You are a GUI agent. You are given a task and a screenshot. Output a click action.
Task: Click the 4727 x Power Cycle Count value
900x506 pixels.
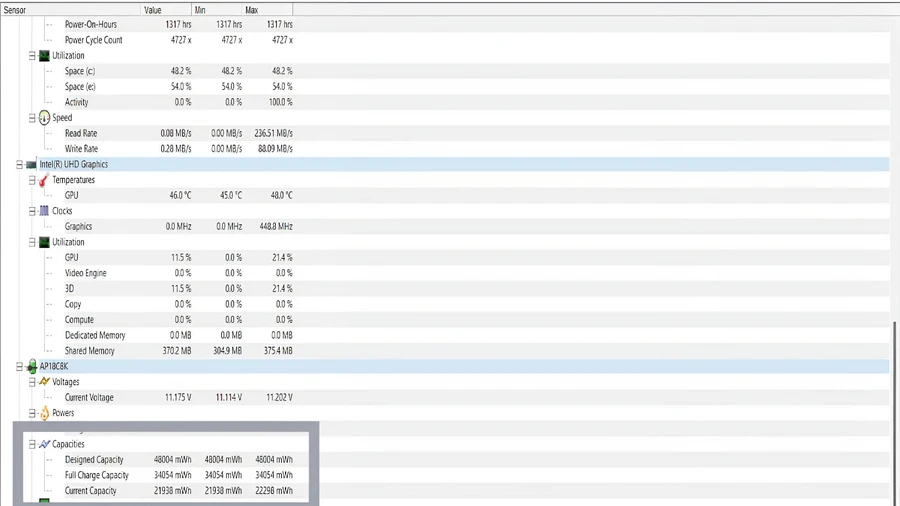pyautogui.click(x=181, y=40)
